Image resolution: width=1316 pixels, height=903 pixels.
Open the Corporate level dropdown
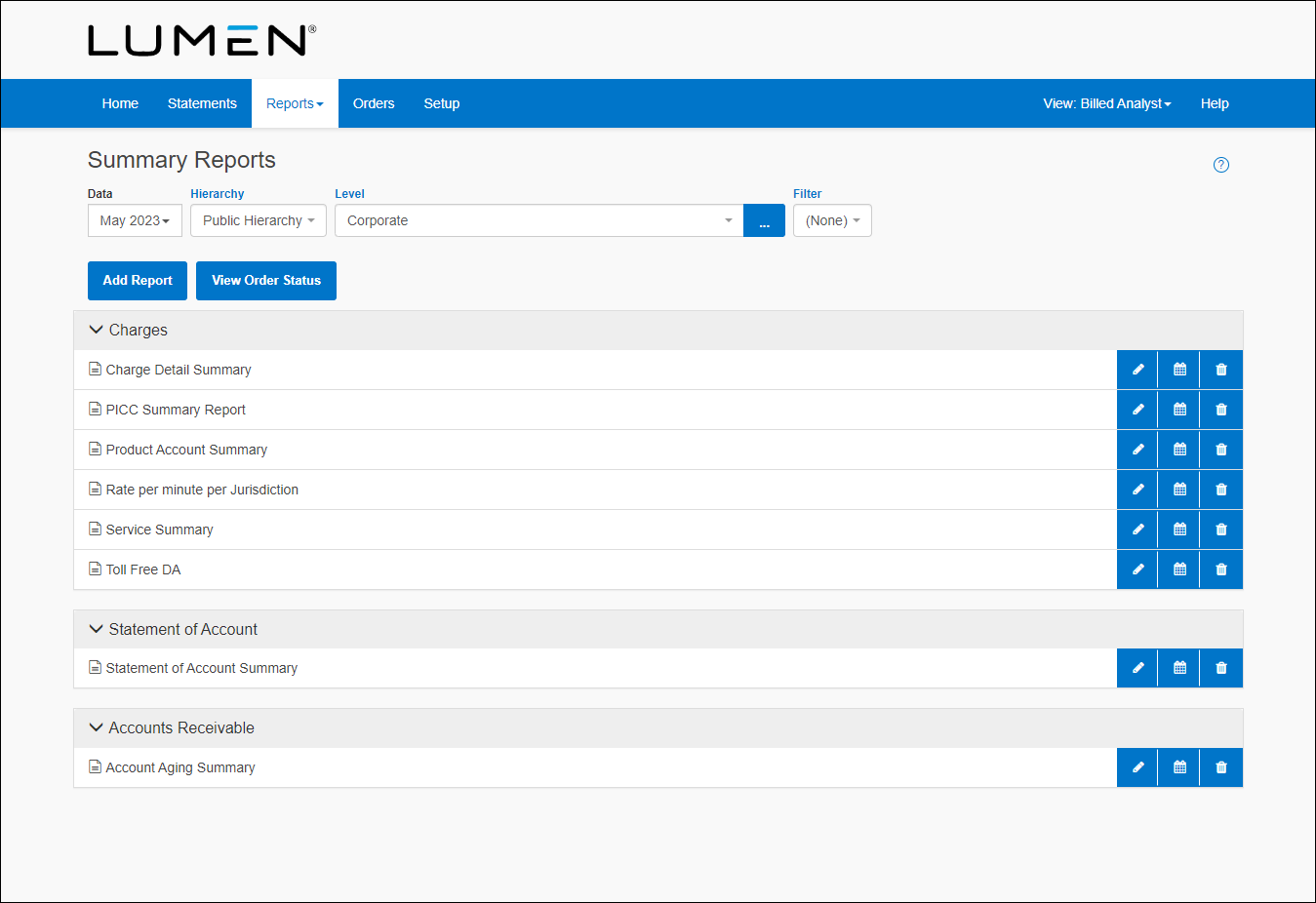(x=538, y=220)
